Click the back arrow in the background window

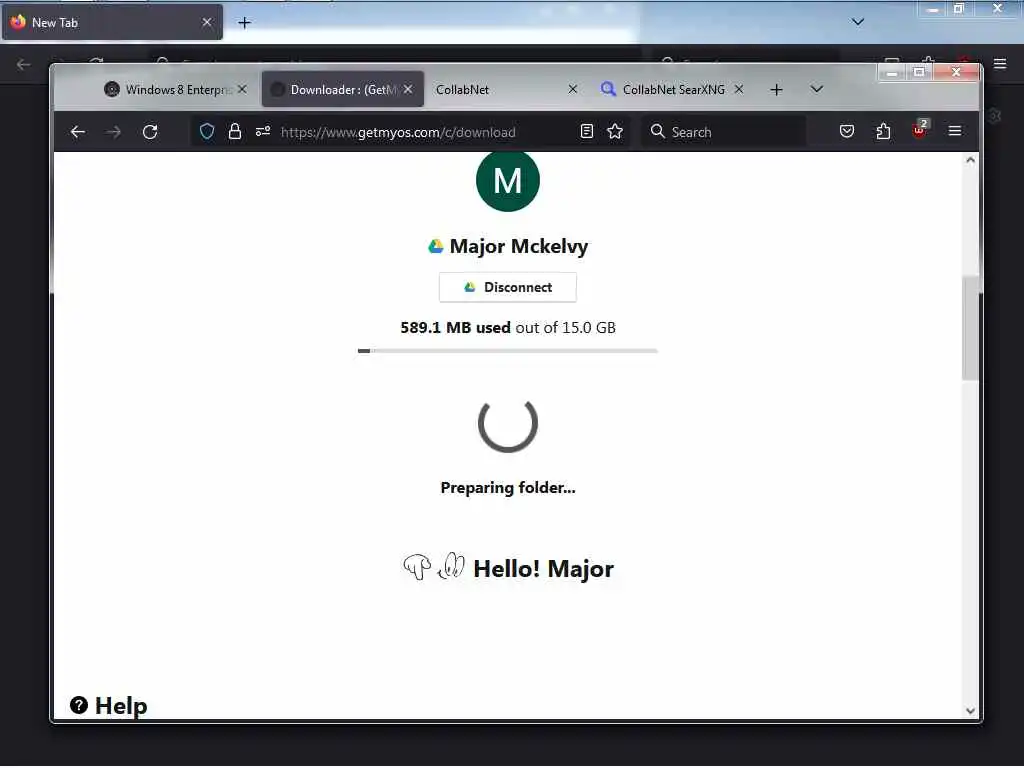click(24, 64)
